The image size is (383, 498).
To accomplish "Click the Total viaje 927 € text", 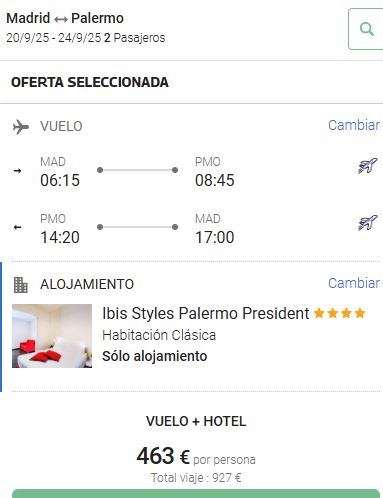I will click(x=196, y=478).
